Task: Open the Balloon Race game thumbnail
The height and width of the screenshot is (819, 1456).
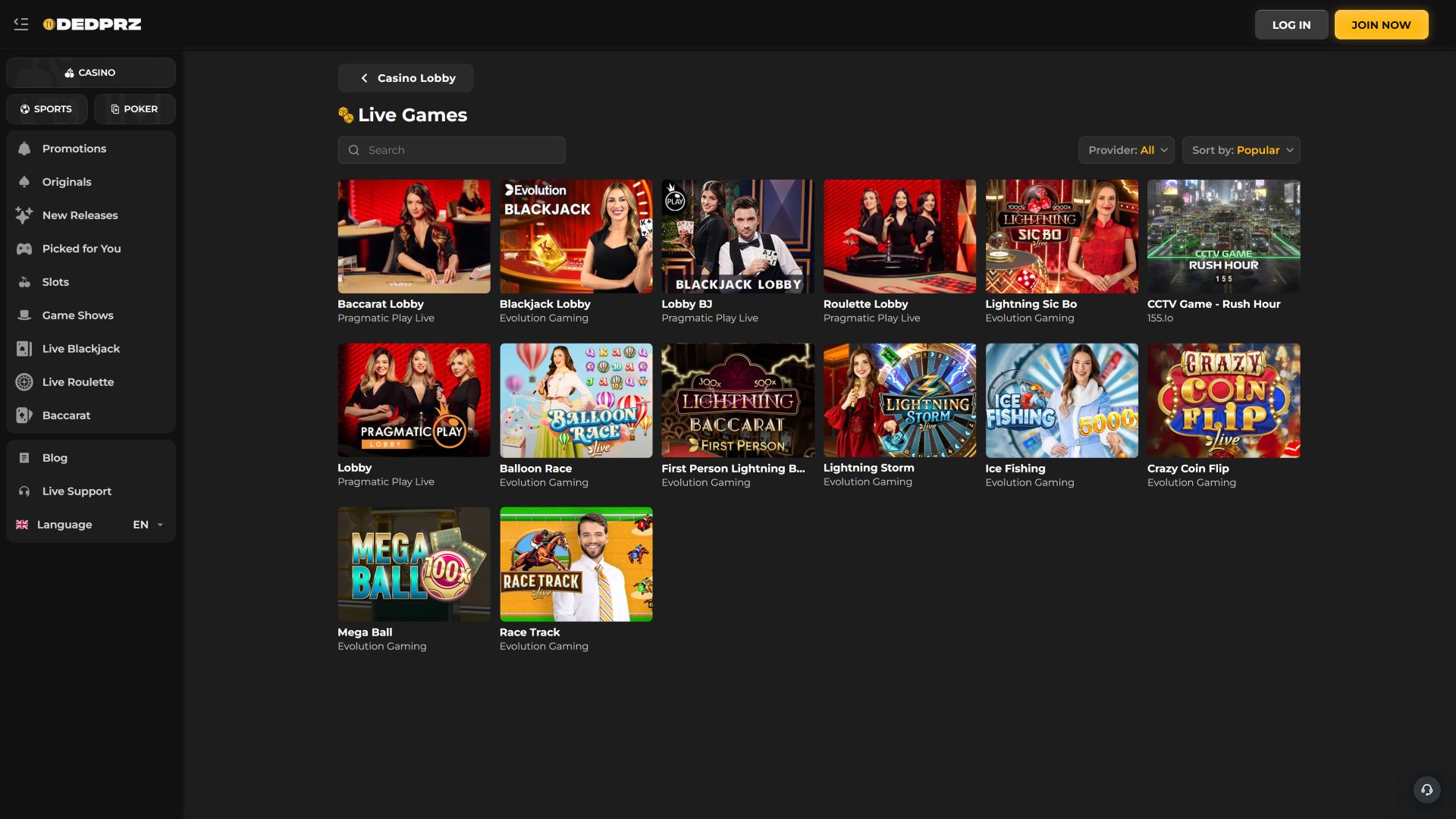Action: tap(576, 400)
